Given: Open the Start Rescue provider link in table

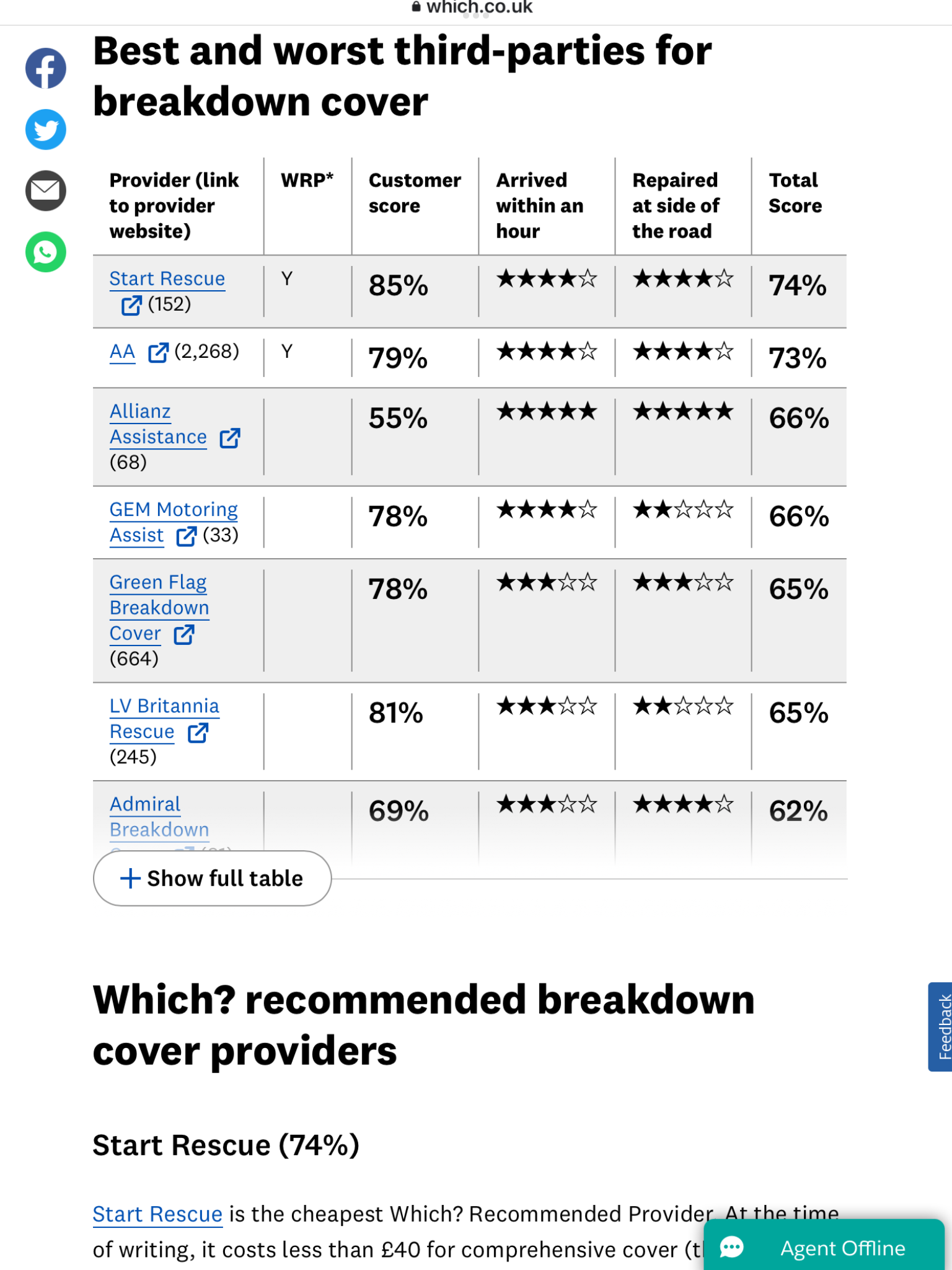Looking at the screenshot, I should pyautogui.click(x=167, y=279).
